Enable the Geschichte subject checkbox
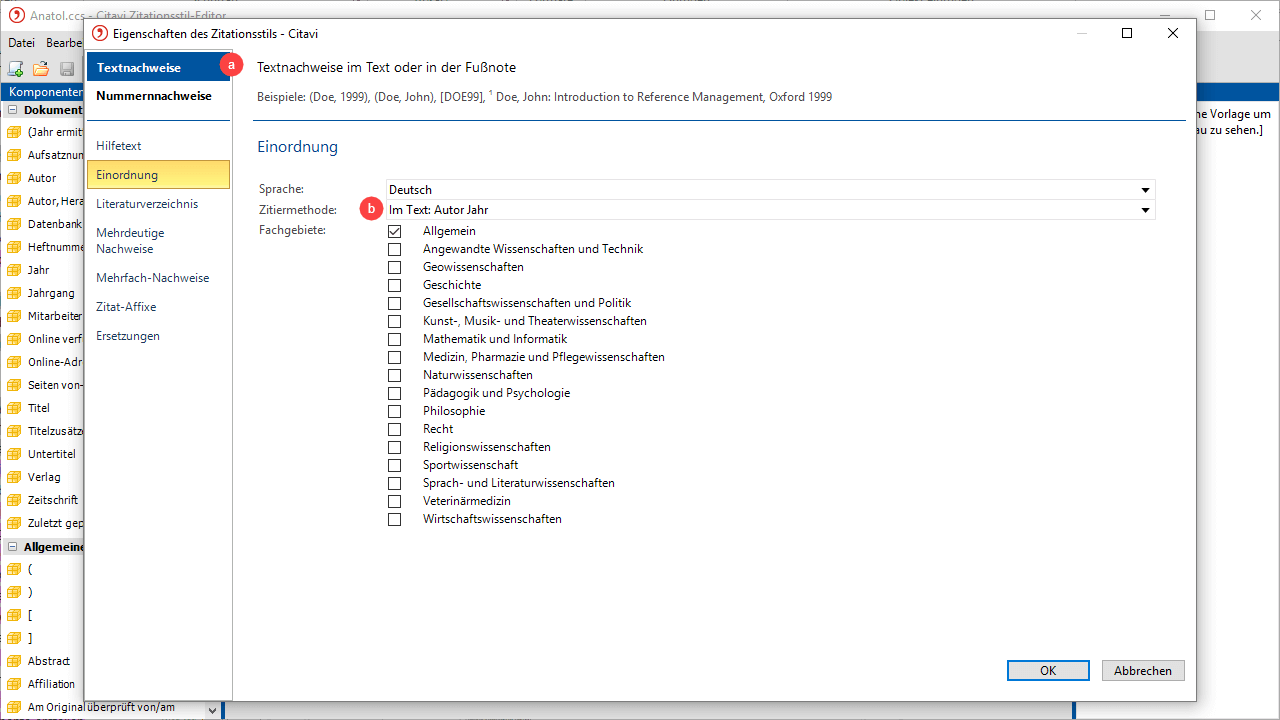The image size is (1280, 720). tap(395, 285)
